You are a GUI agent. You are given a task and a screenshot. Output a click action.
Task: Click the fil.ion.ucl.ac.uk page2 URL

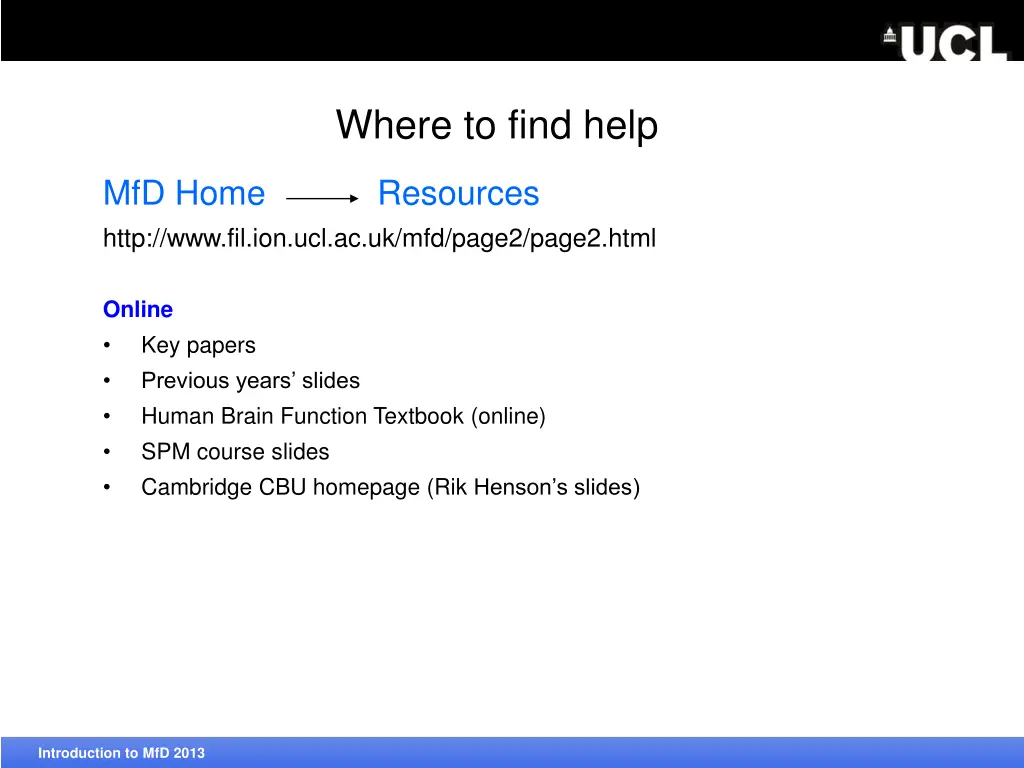379,239
